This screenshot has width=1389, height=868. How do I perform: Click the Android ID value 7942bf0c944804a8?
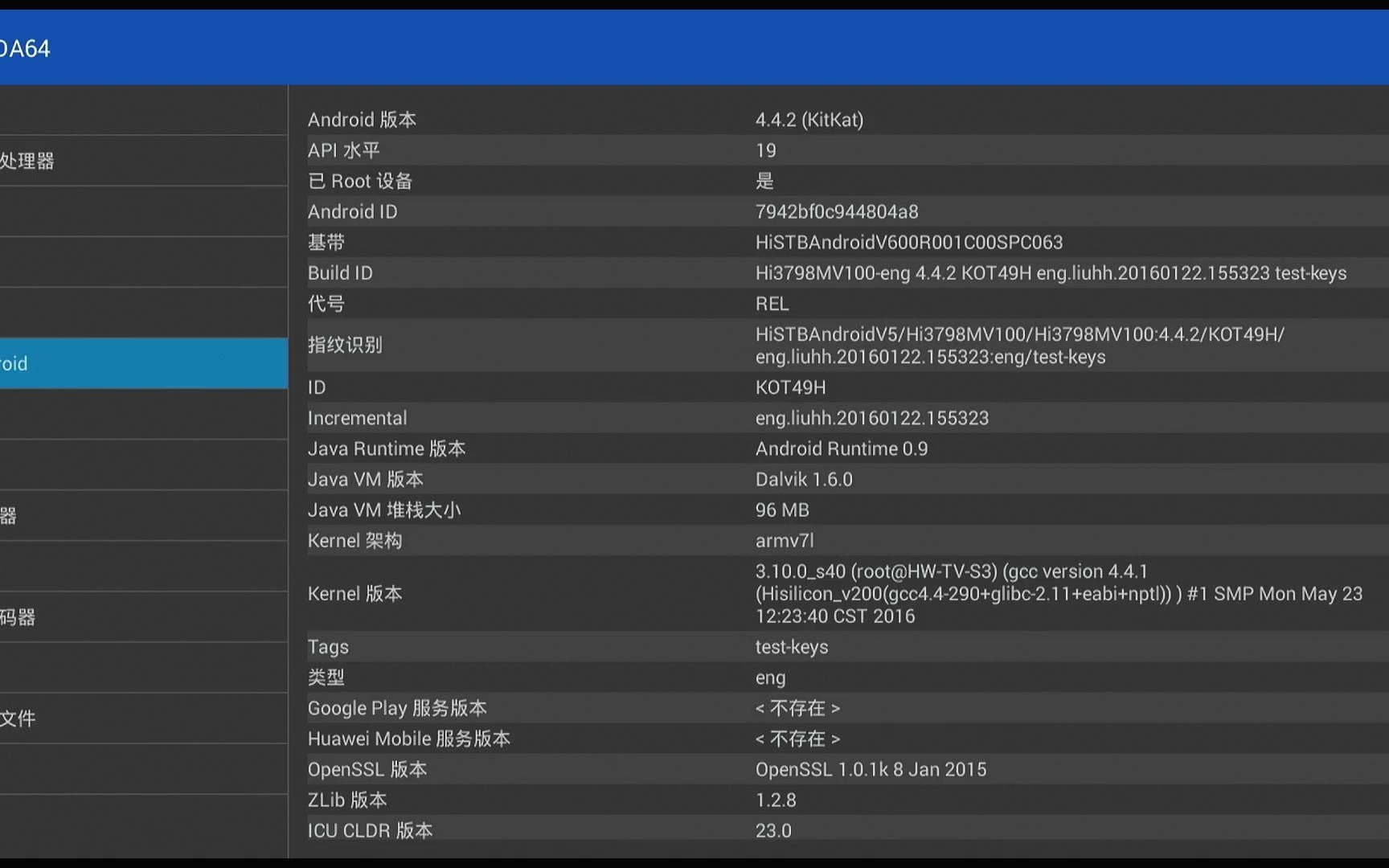tap(837, 211)
